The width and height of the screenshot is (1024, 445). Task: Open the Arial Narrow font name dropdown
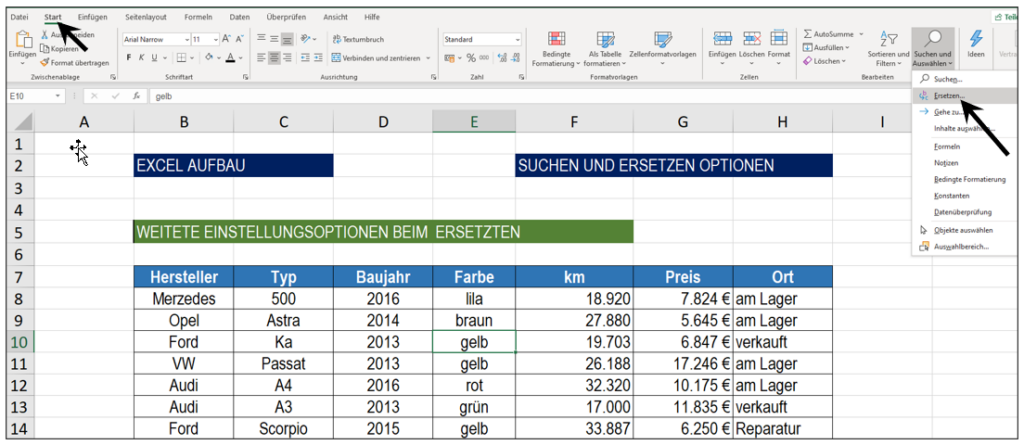(x=187, y=39)
